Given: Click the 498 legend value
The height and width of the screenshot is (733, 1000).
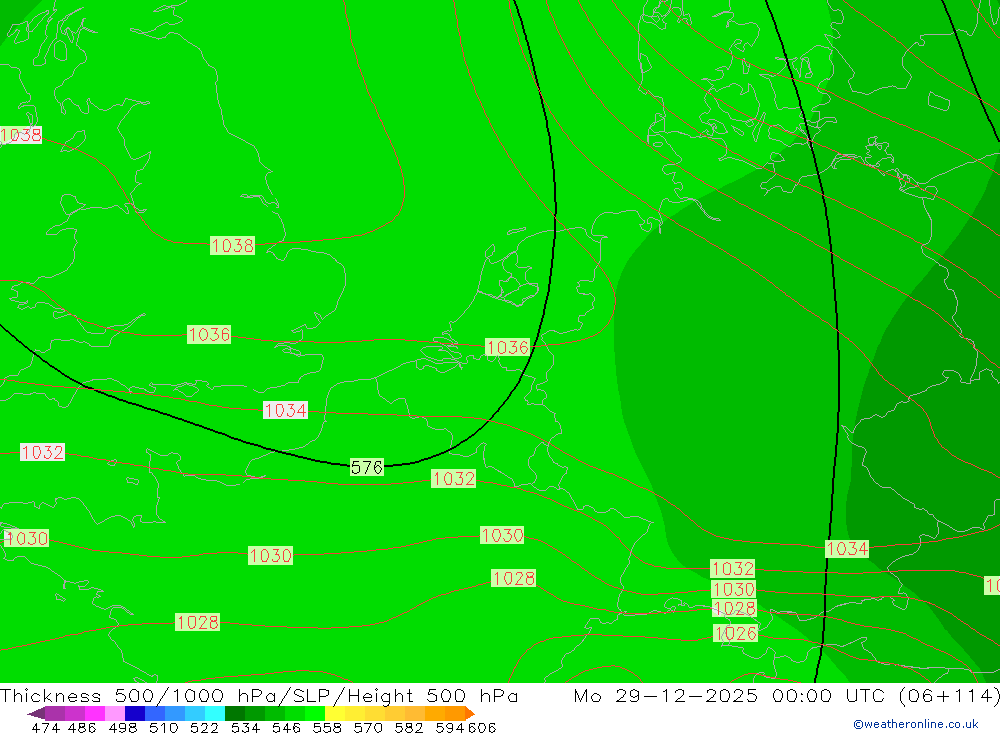Looking at the screenshot, I should [123, 728].
